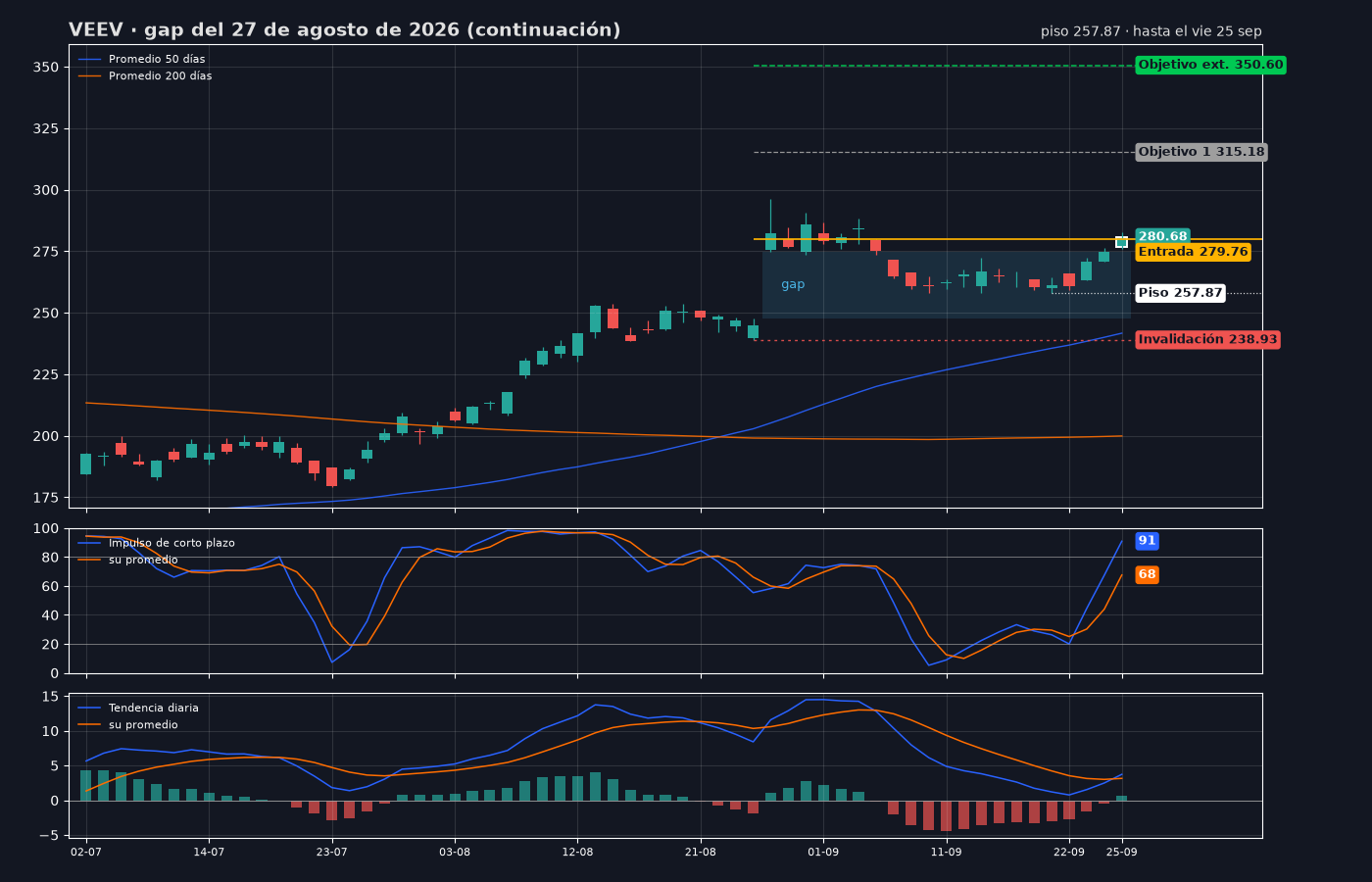
Task: Click the 'Piso 257.87' label
Action: pyautogui.click(x=1180, y=293)
